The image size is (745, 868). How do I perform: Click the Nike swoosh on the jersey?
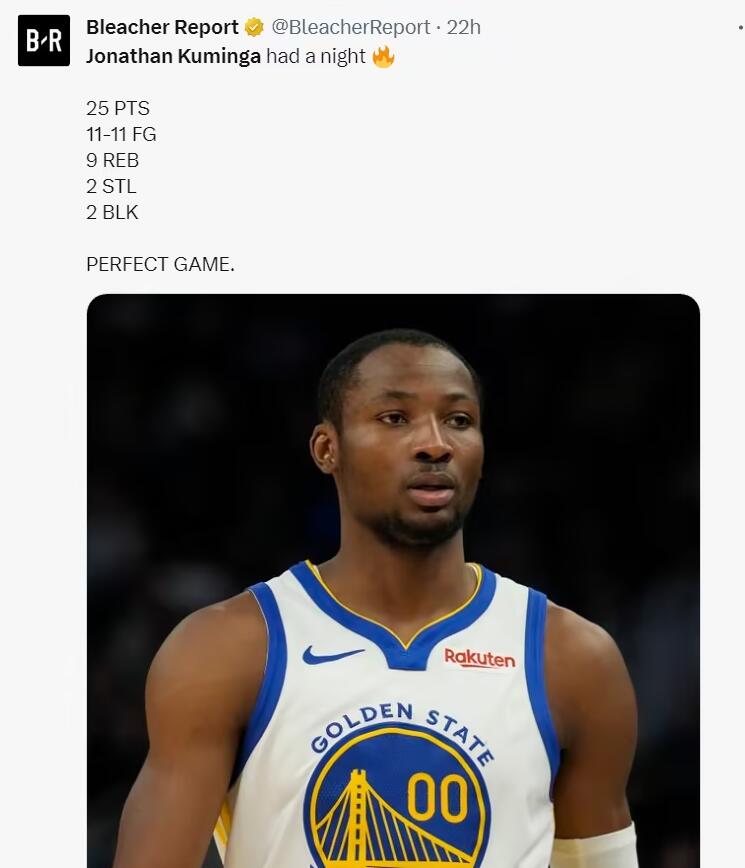click(x=332, y=655)
